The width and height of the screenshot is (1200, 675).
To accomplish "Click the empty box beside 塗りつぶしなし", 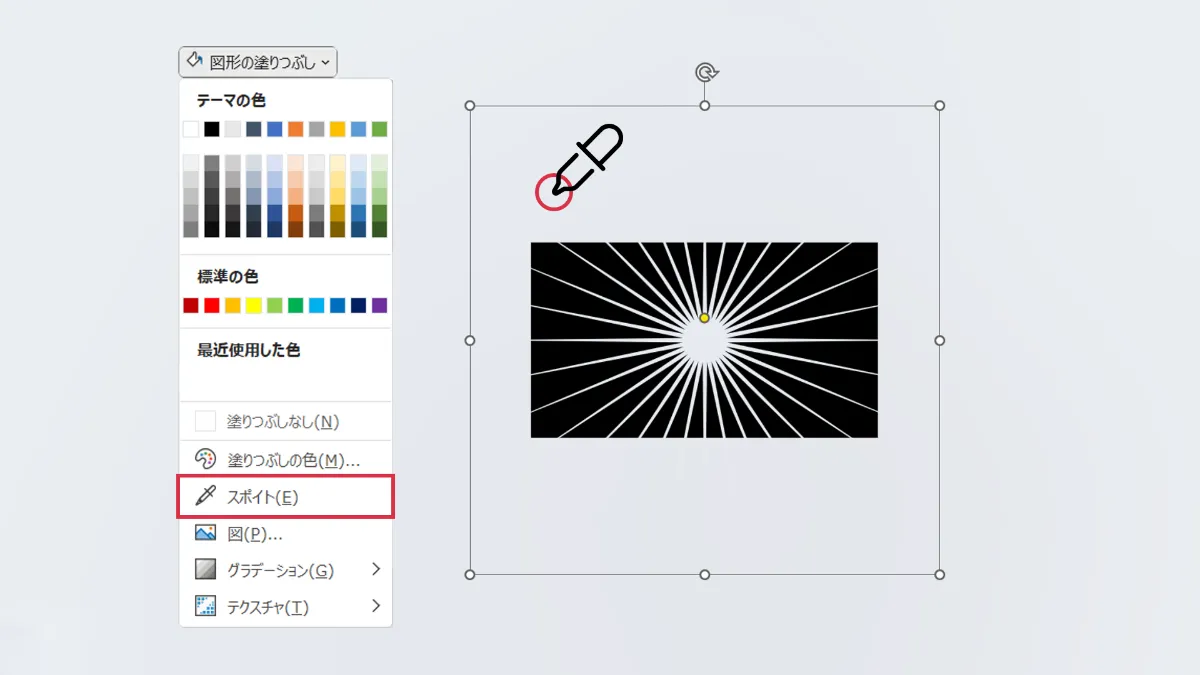I will (x=205, y=422).
